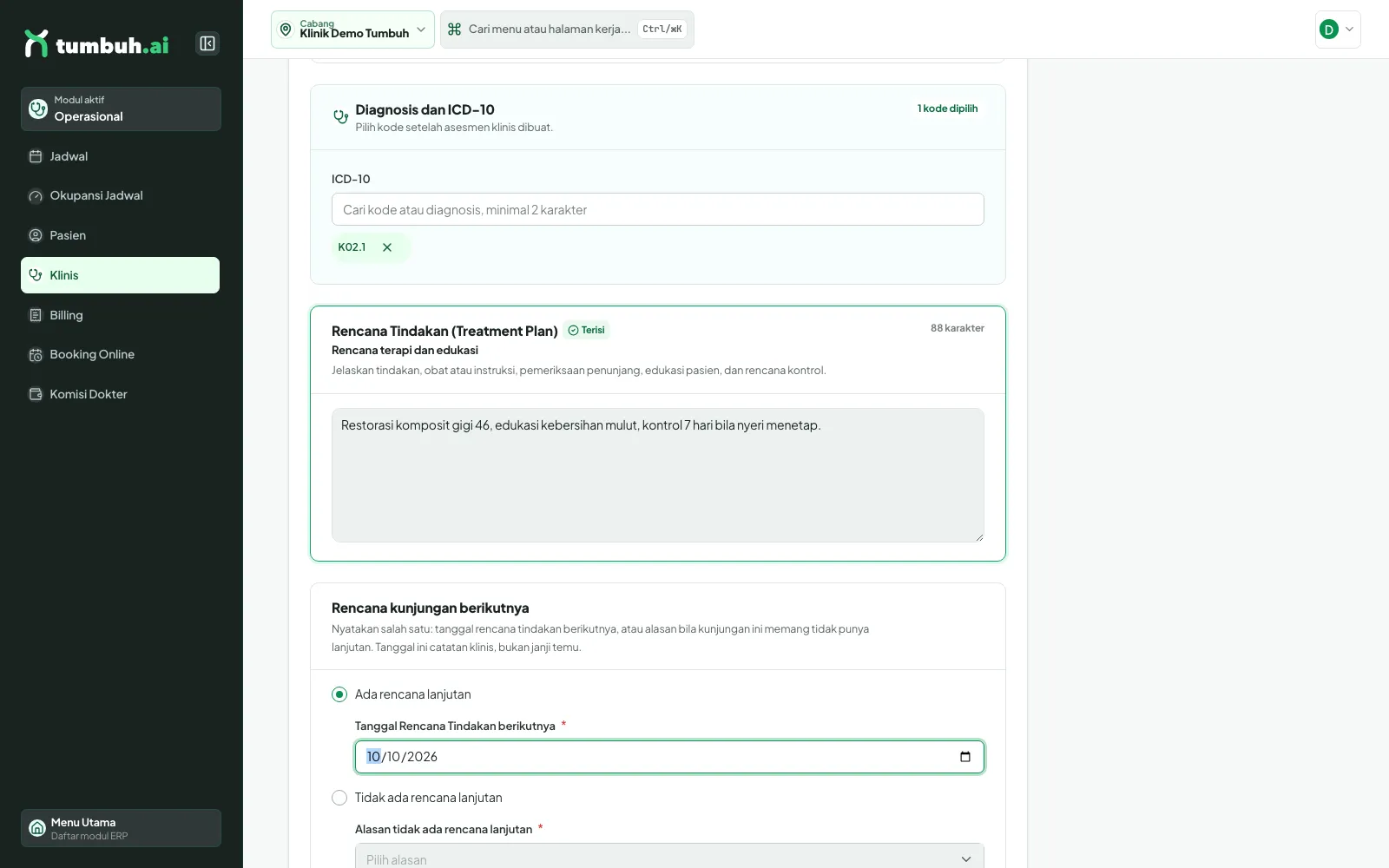Screen dimensions: 1389x868
Task: Click the Cabang location pin icon
Action: [286, 30]
